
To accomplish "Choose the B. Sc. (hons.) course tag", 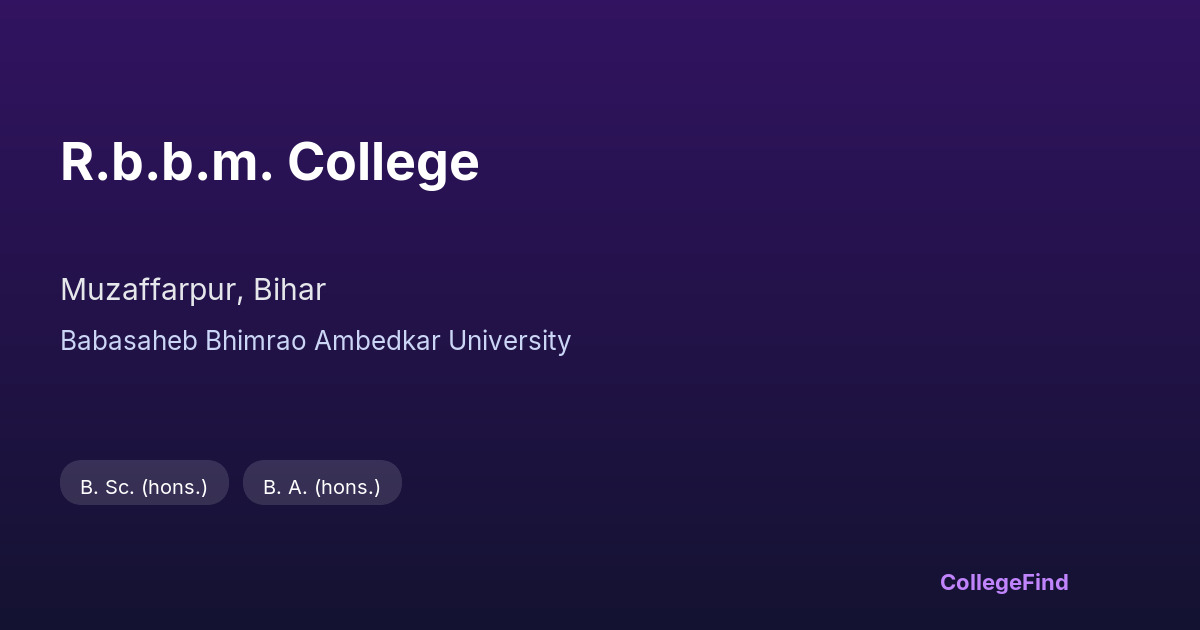I will coord(144,487).
